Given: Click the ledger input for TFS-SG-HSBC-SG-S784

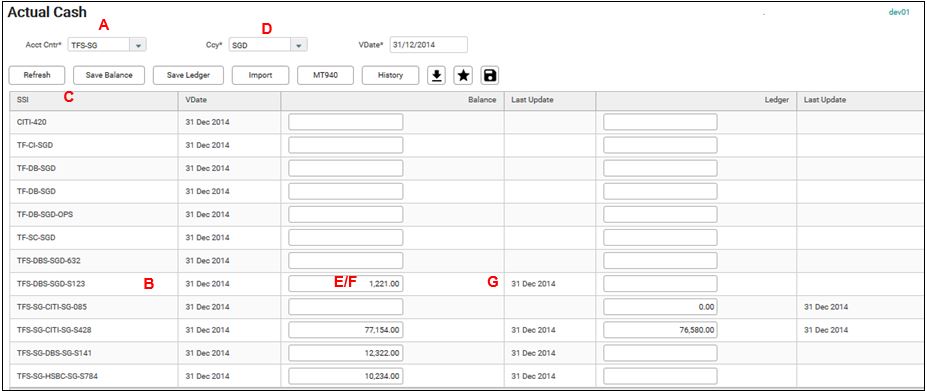Looking at the screenshot, I should (x=660, y=376).
